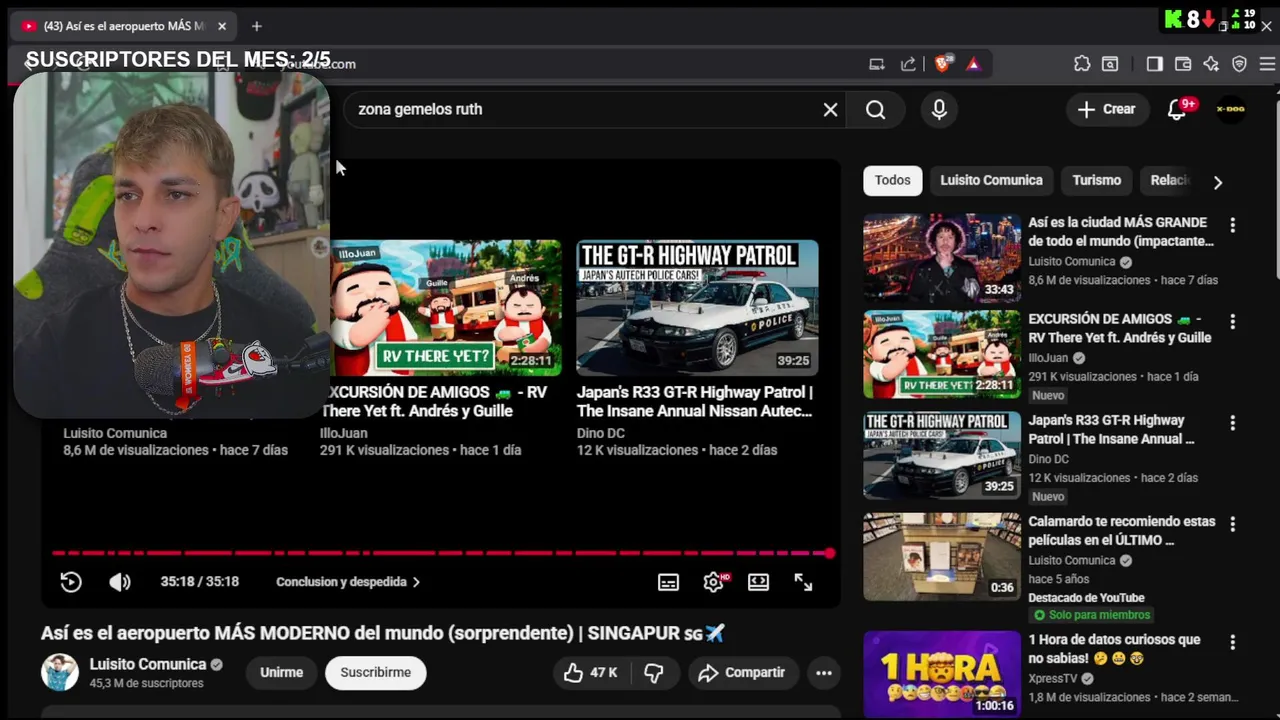The width and height of the screenshot is (1280, 720).
Task: Click the magnifier search button
Action: pyautogui.click(x=876, y=110)
